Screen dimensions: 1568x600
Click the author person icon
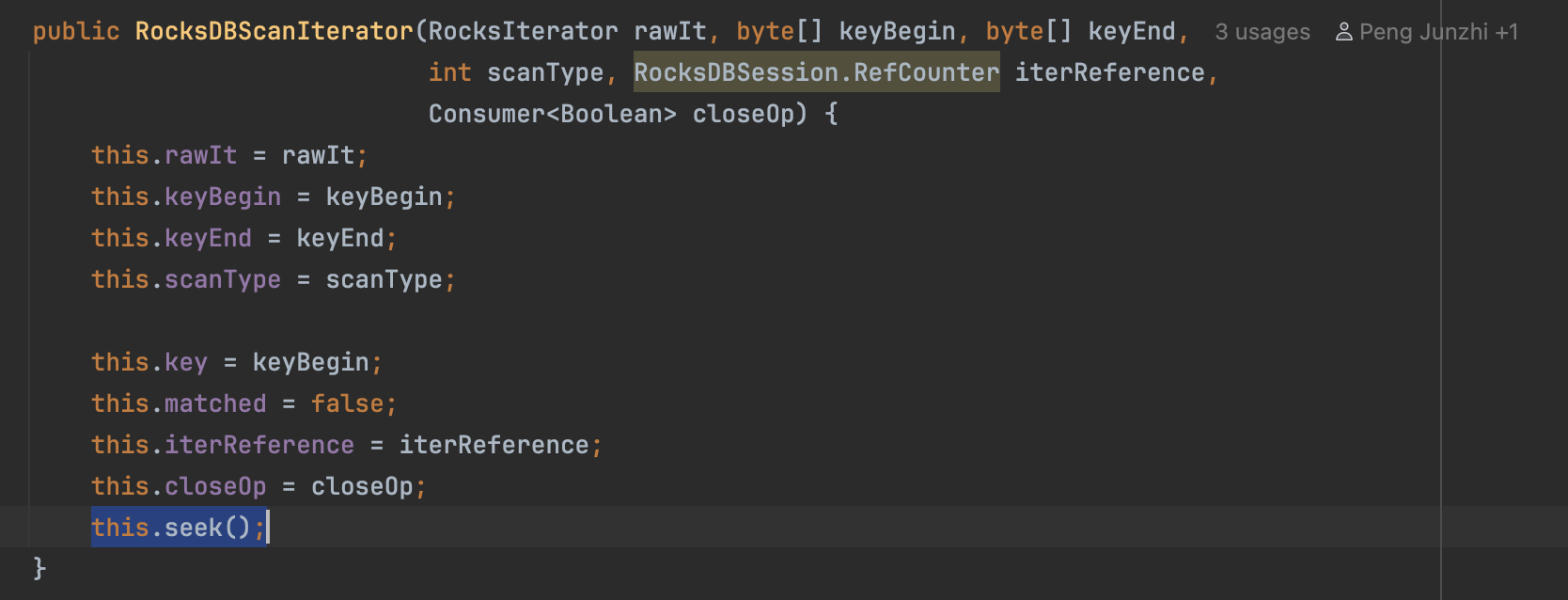tap(1344, 32)
